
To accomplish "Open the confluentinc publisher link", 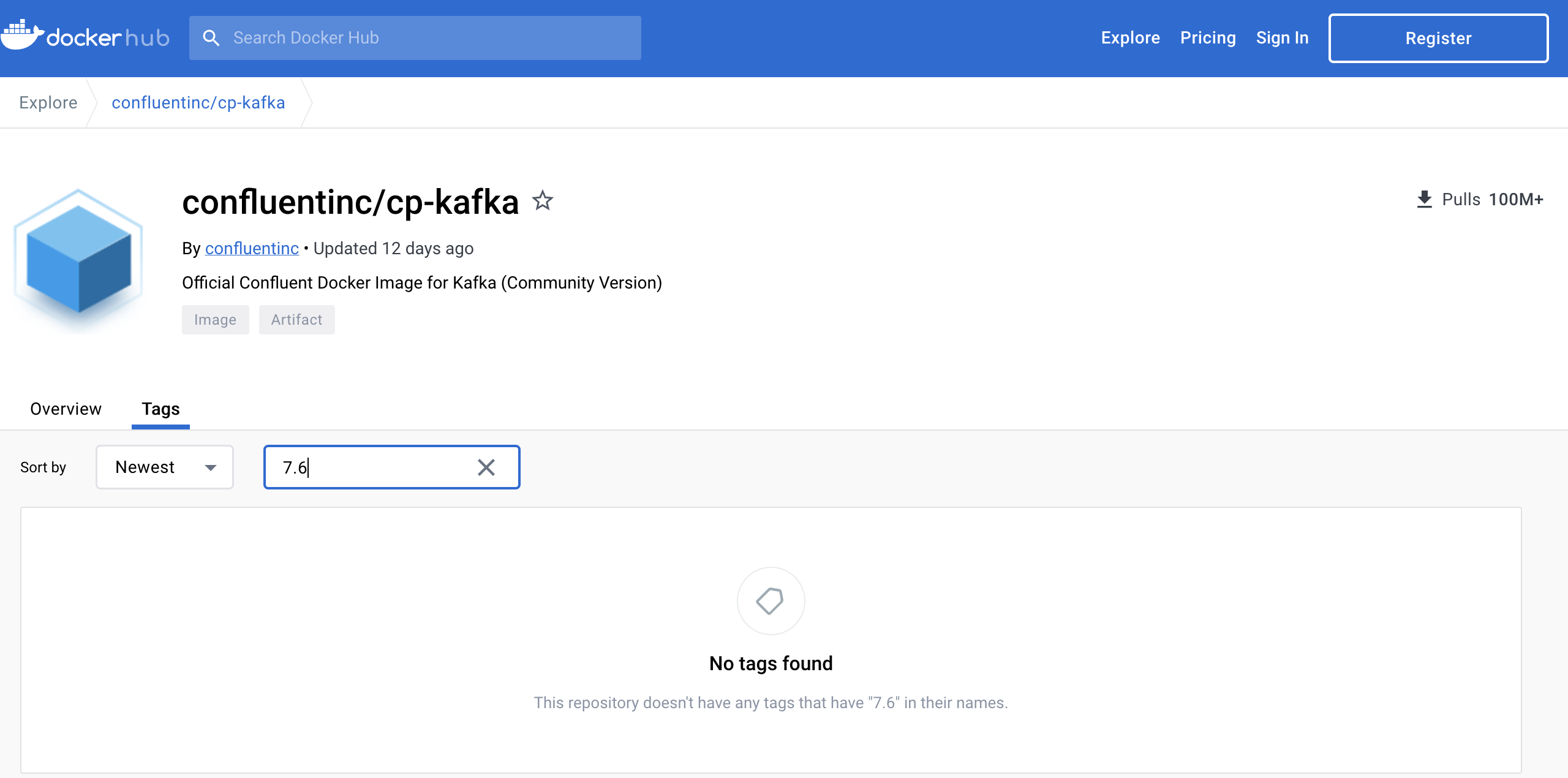I will (252, 248).
